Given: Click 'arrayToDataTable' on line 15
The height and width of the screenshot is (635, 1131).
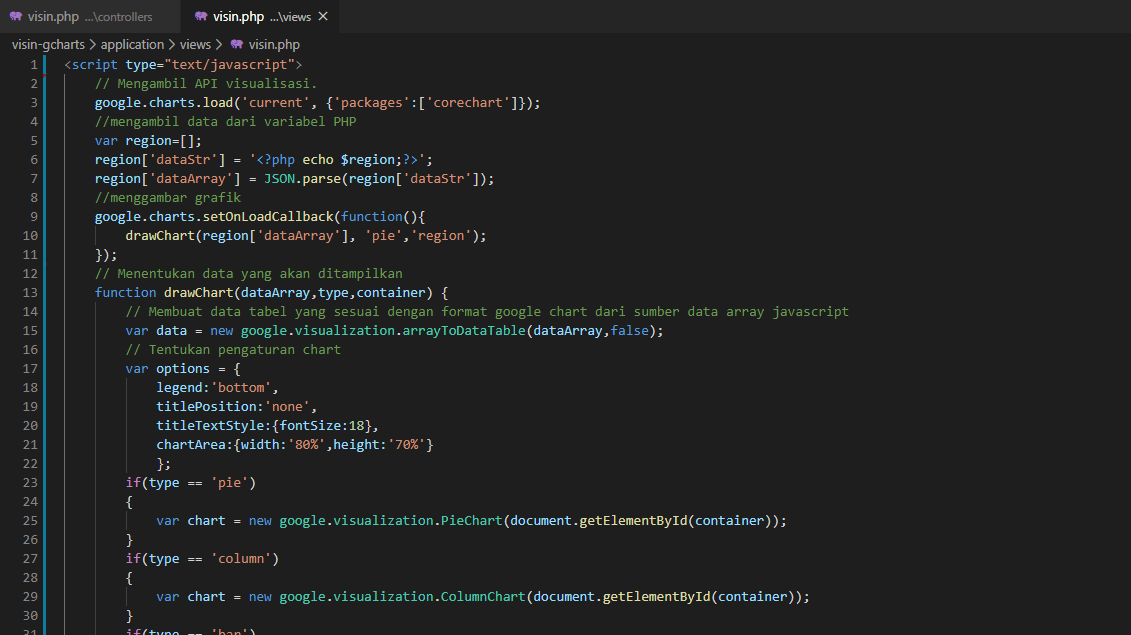Looking at the screenshot, I should 464,330.
